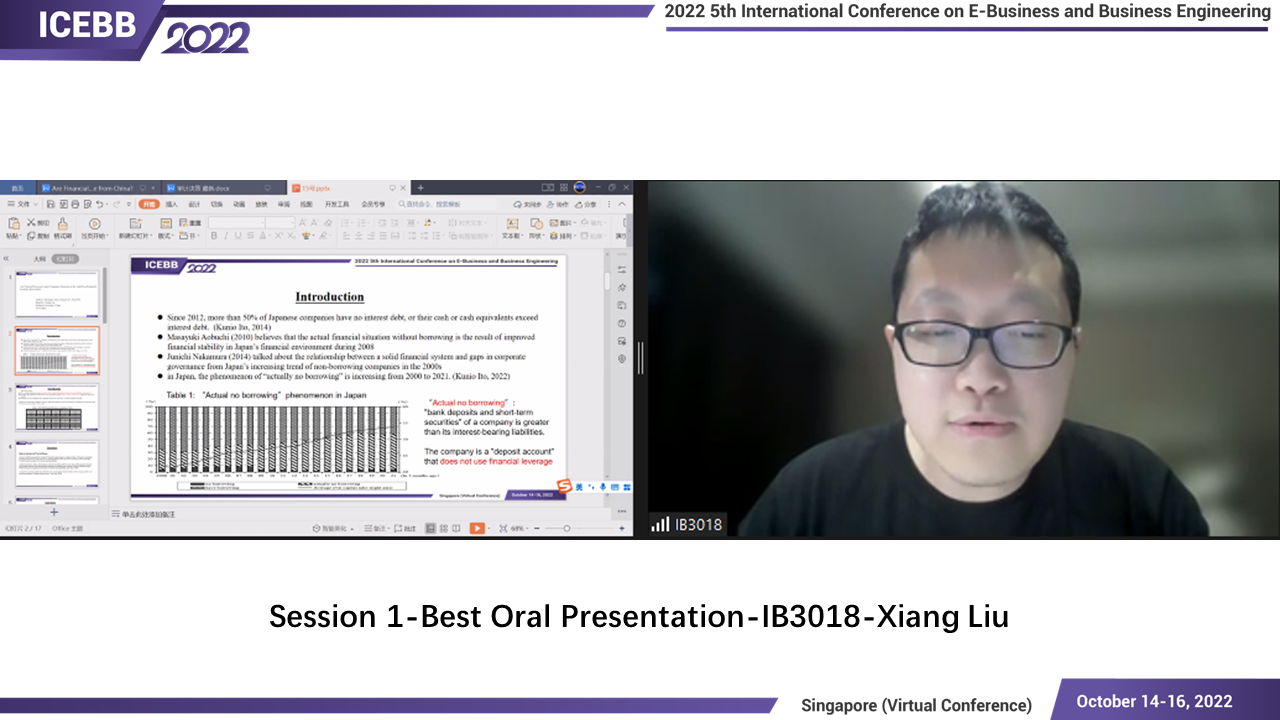
Task: Toggle Underline formatting
Action: (237, 236)
